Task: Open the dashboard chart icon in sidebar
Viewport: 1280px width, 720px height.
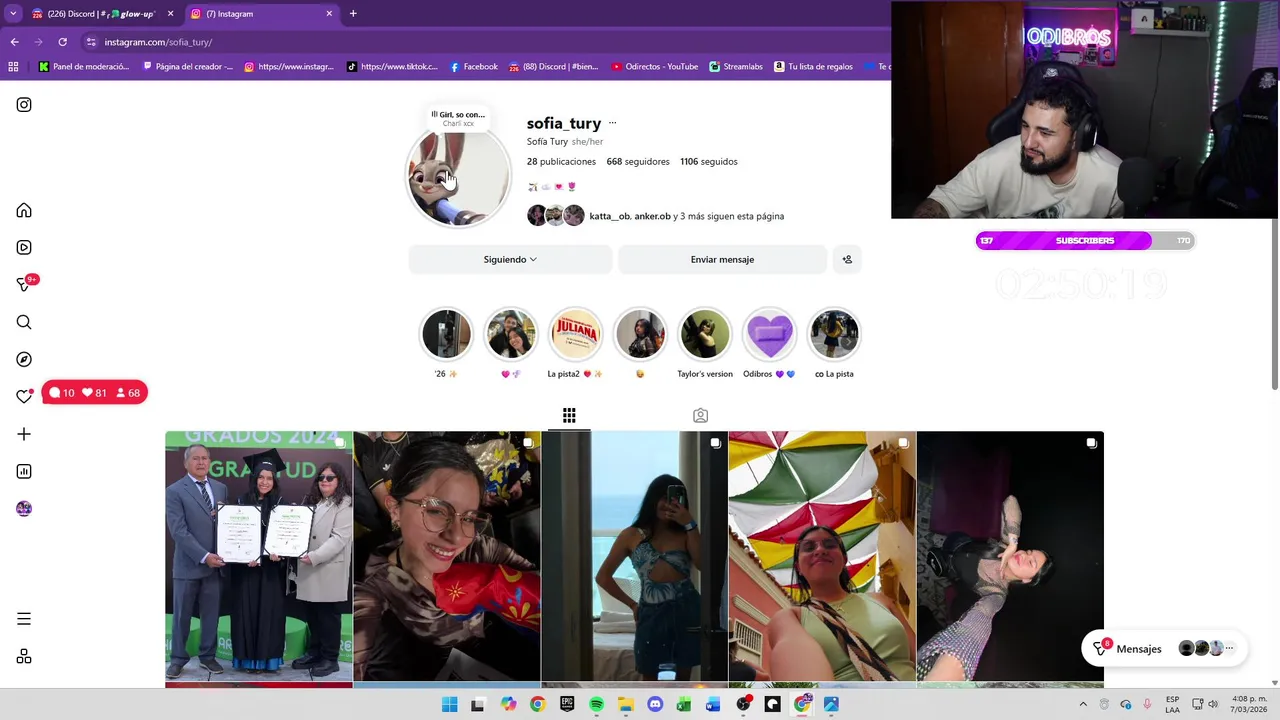Action: coord(24,472)
